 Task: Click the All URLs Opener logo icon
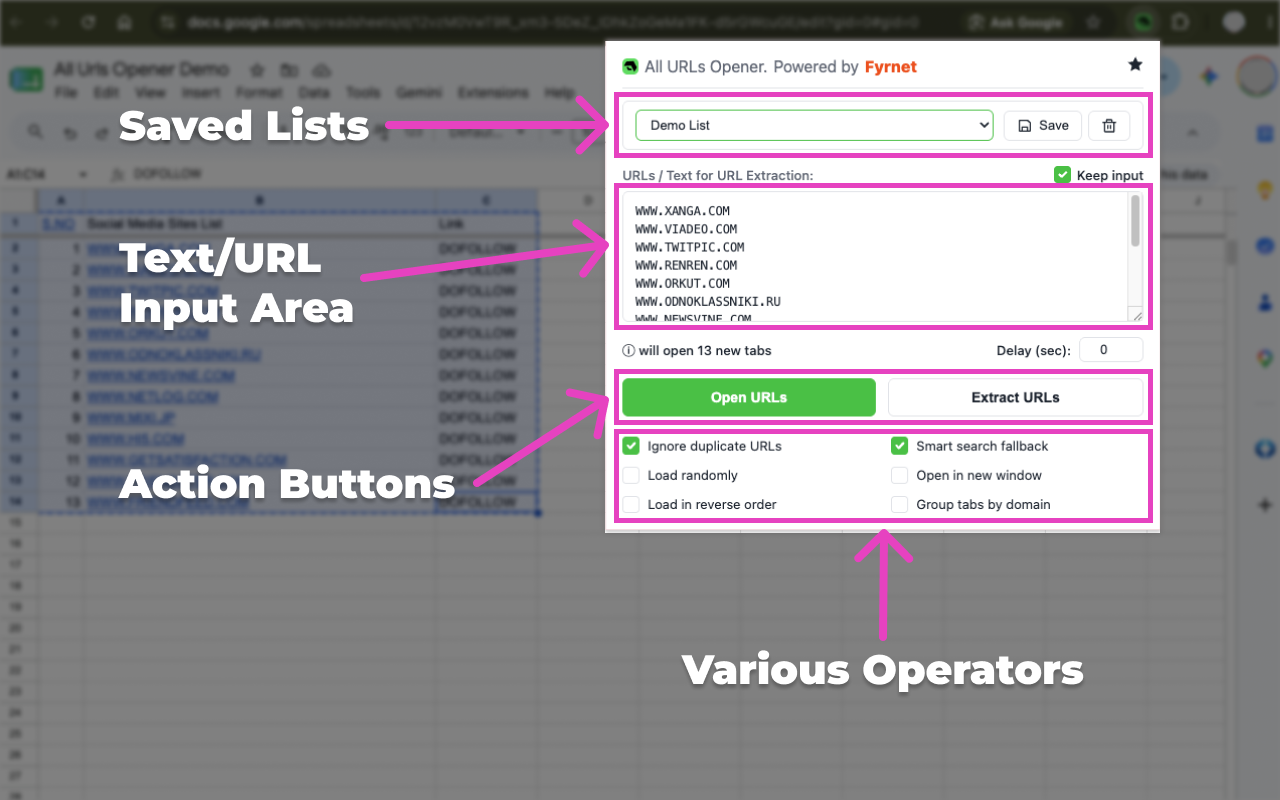coord(630,67)
